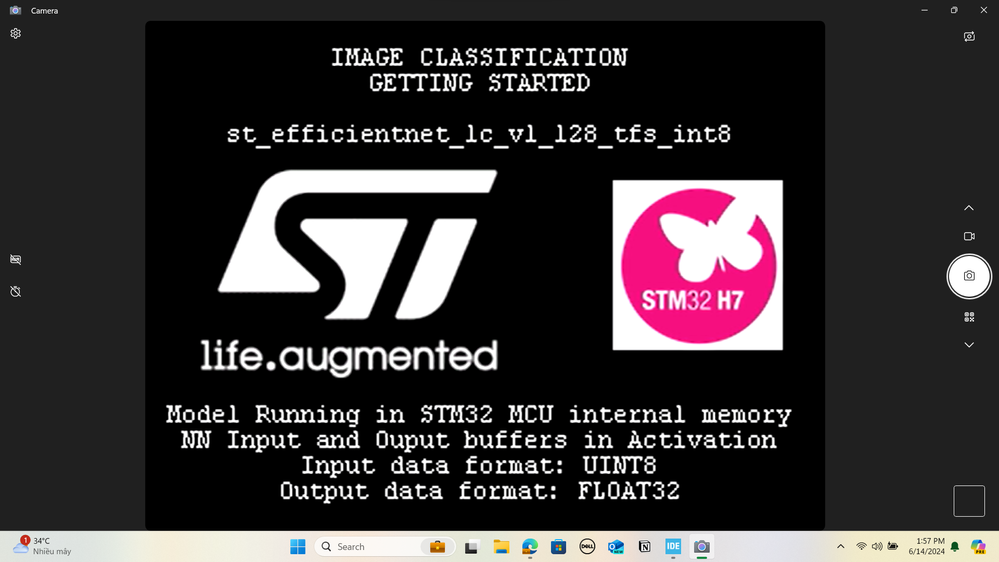
Task: Launch Microsoft Edge from the taskbar
Action: (530, 547)
